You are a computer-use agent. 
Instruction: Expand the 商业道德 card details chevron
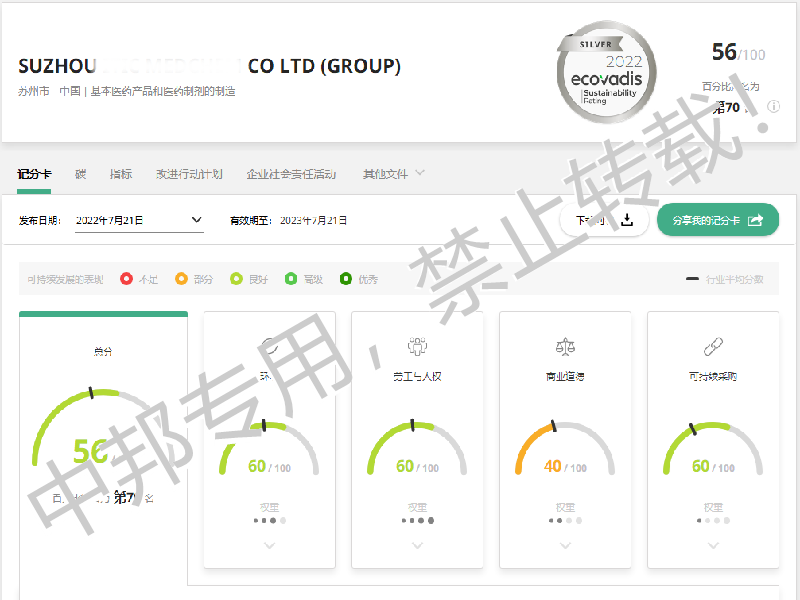click(x=565, y=545)
